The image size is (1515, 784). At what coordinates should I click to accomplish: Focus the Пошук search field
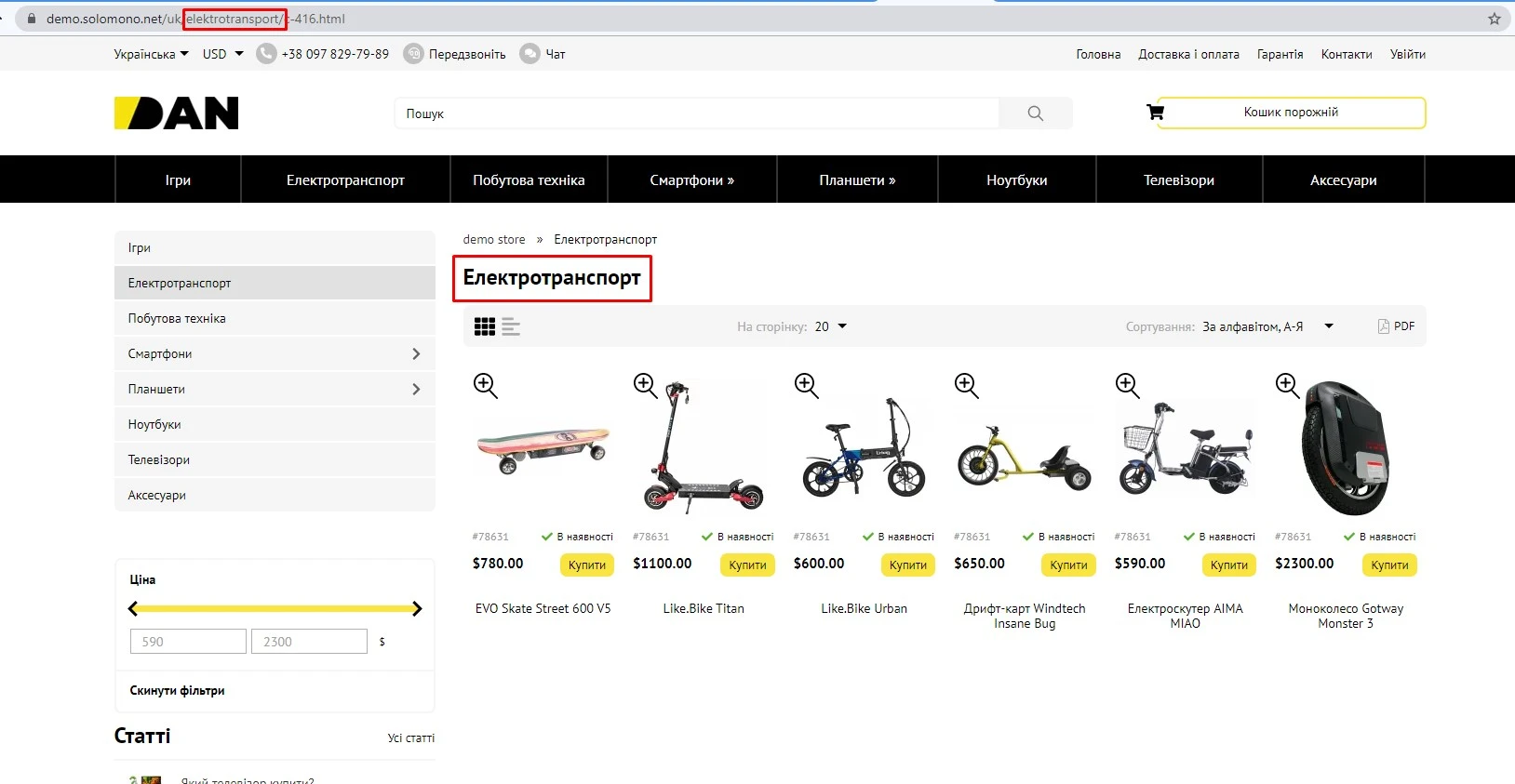tap(696, 113)
